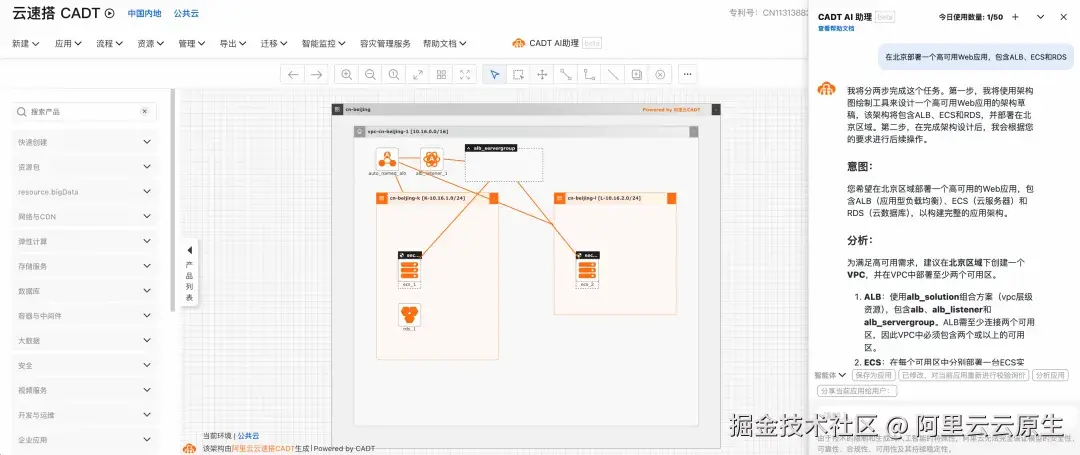Expand the 容器与中间件 category
The height and width of the screenshot is (455, 1080).
(x=84, y=316)
